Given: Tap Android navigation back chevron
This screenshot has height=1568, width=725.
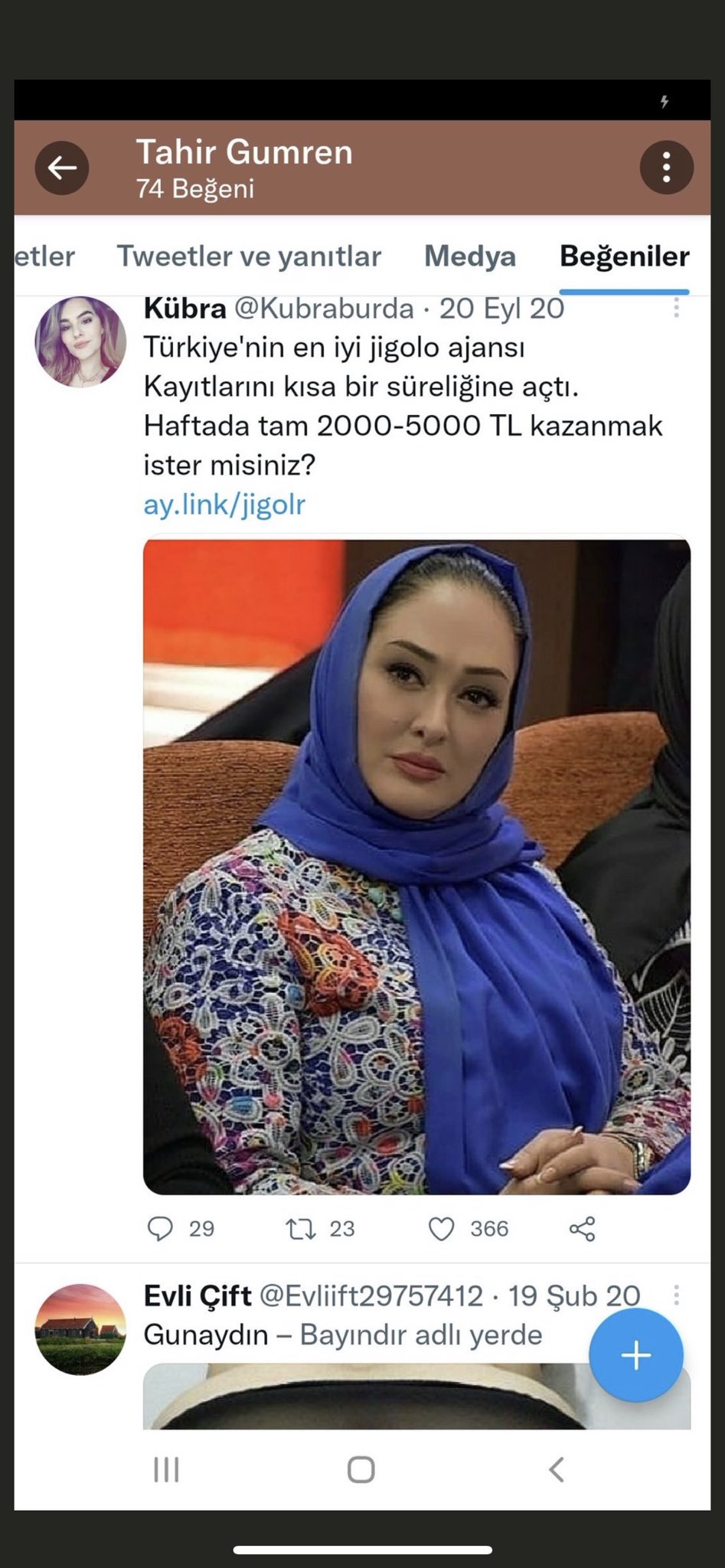Looking at the screenshot, I should pyautogui.click(x=557, y=1469).
